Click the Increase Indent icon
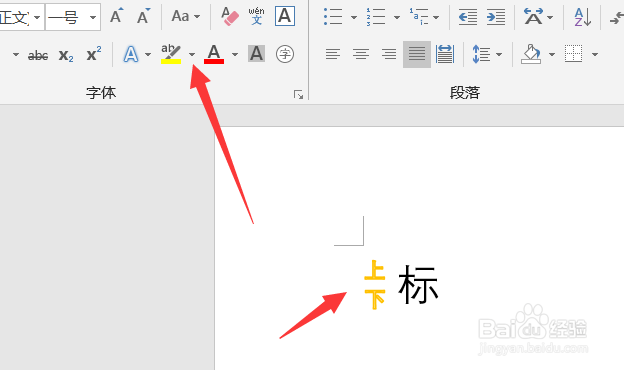This screenshot has height=370, width=624. (x=496, y=17)
